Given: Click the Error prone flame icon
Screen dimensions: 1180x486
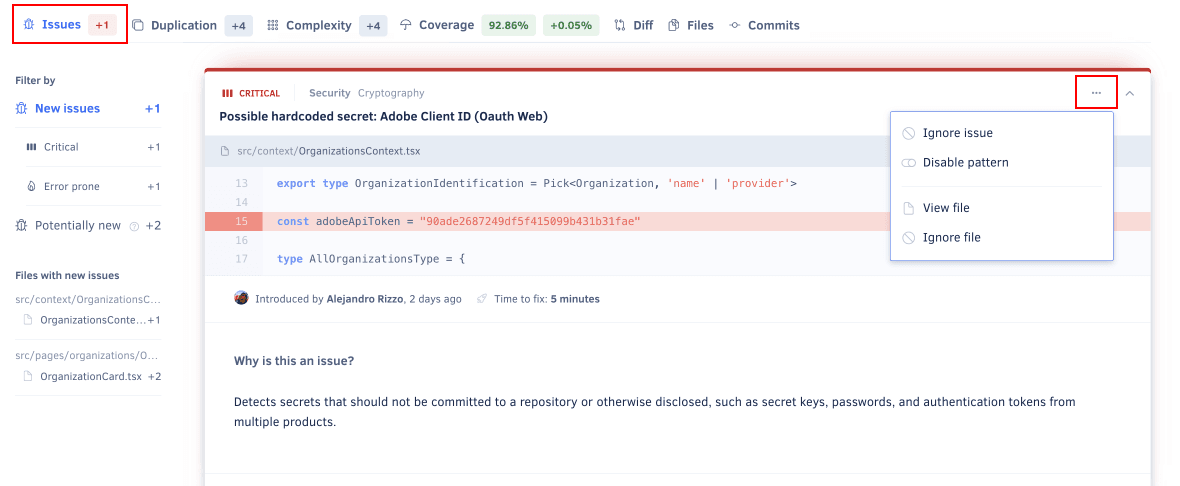Looking at the screenshot, I should [x=31, y=186].
